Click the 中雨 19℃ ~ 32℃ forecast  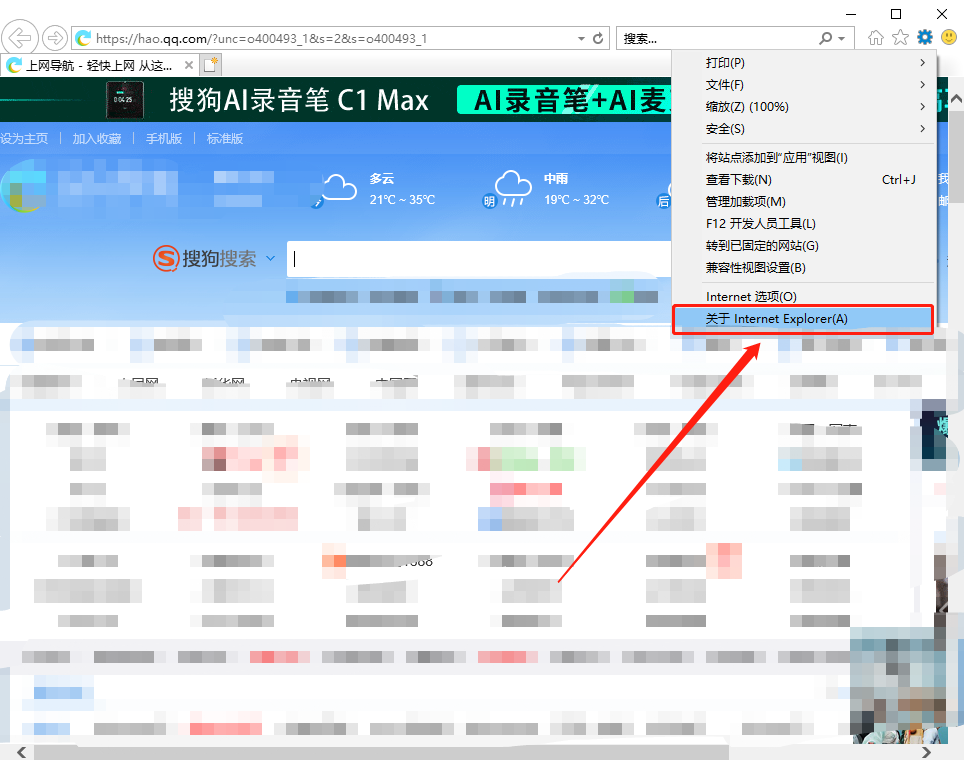(x=576, y=189)
